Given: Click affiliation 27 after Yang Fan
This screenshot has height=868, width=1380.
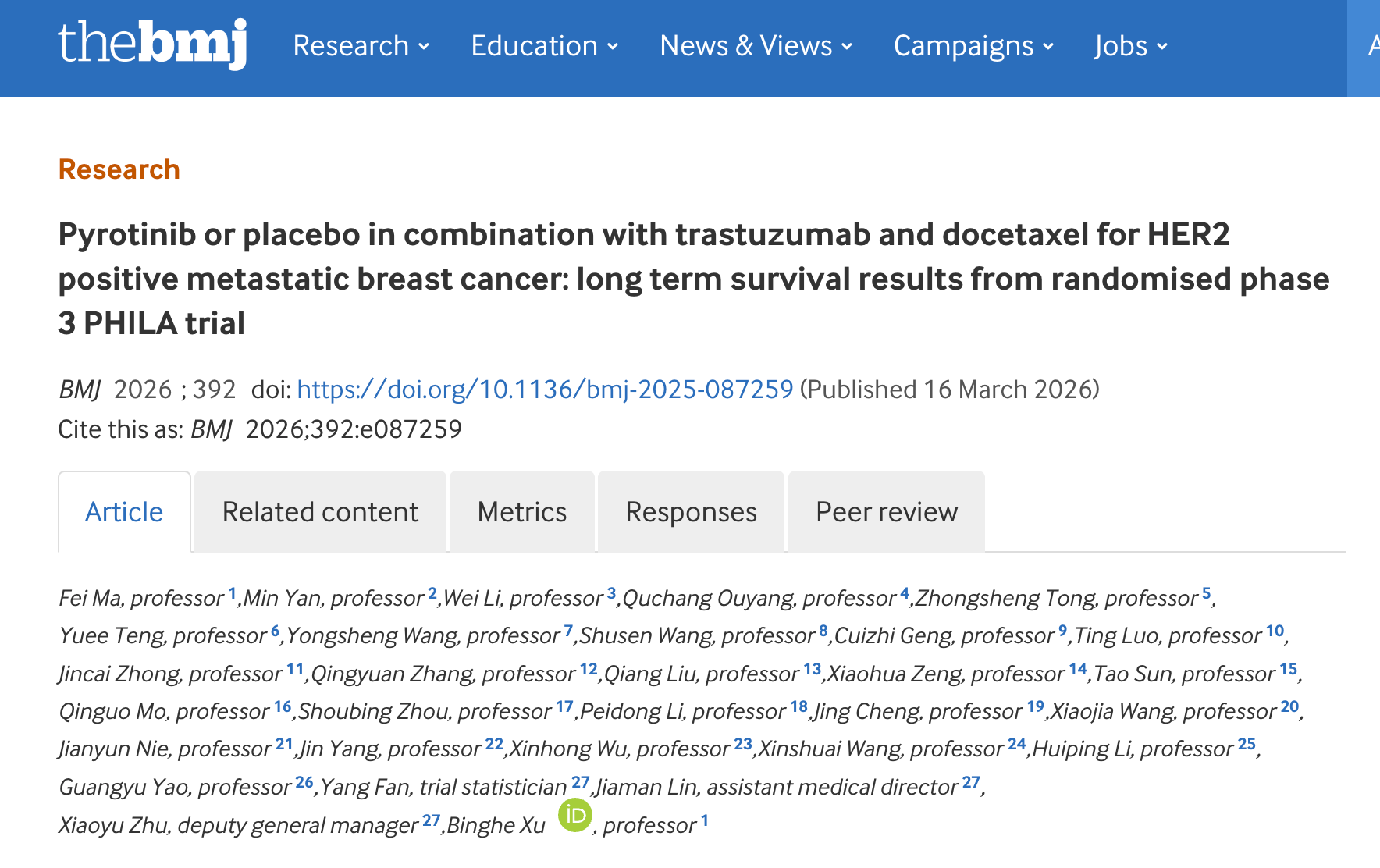Looking at the screenshot, I should 580,782.
